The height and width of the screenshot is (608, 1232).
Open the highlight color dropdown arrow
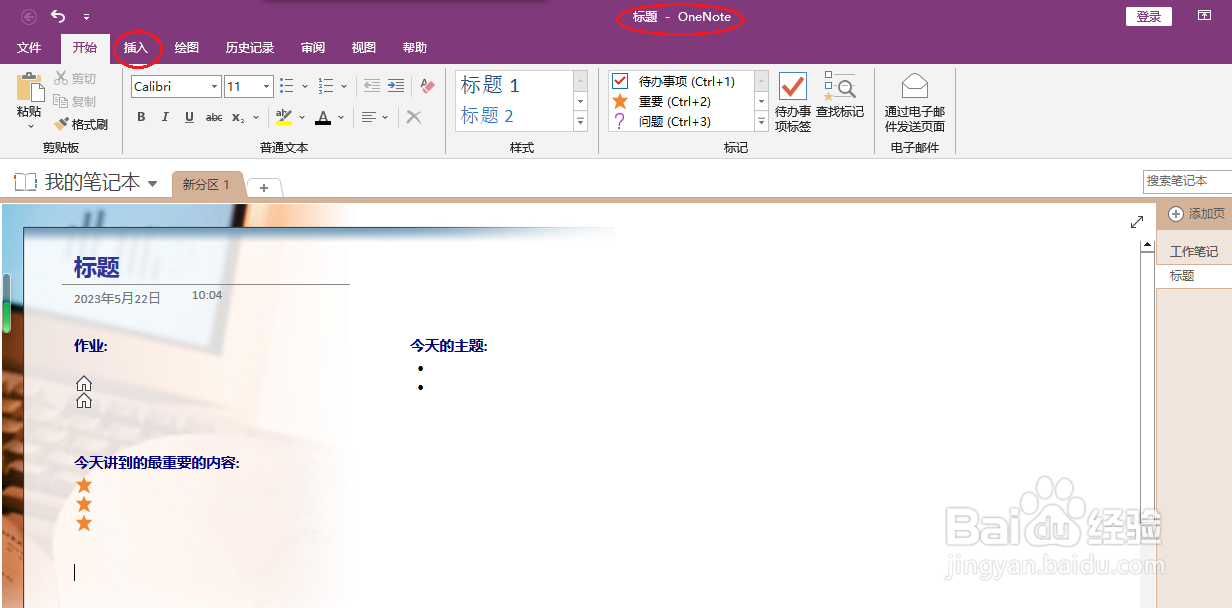click(x=302, y=117)
